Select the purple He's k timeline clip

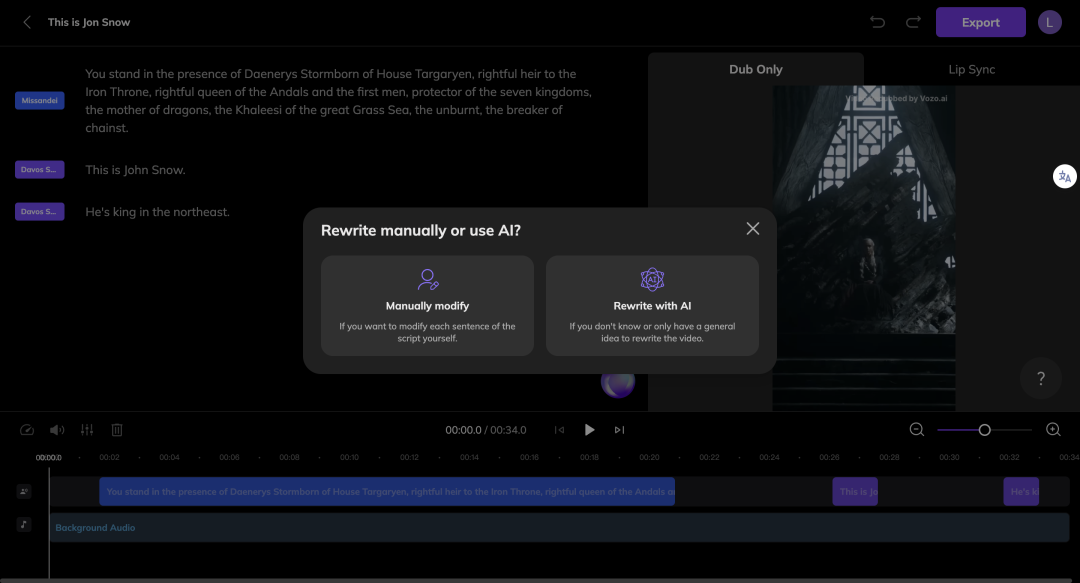pos(1021,491)
